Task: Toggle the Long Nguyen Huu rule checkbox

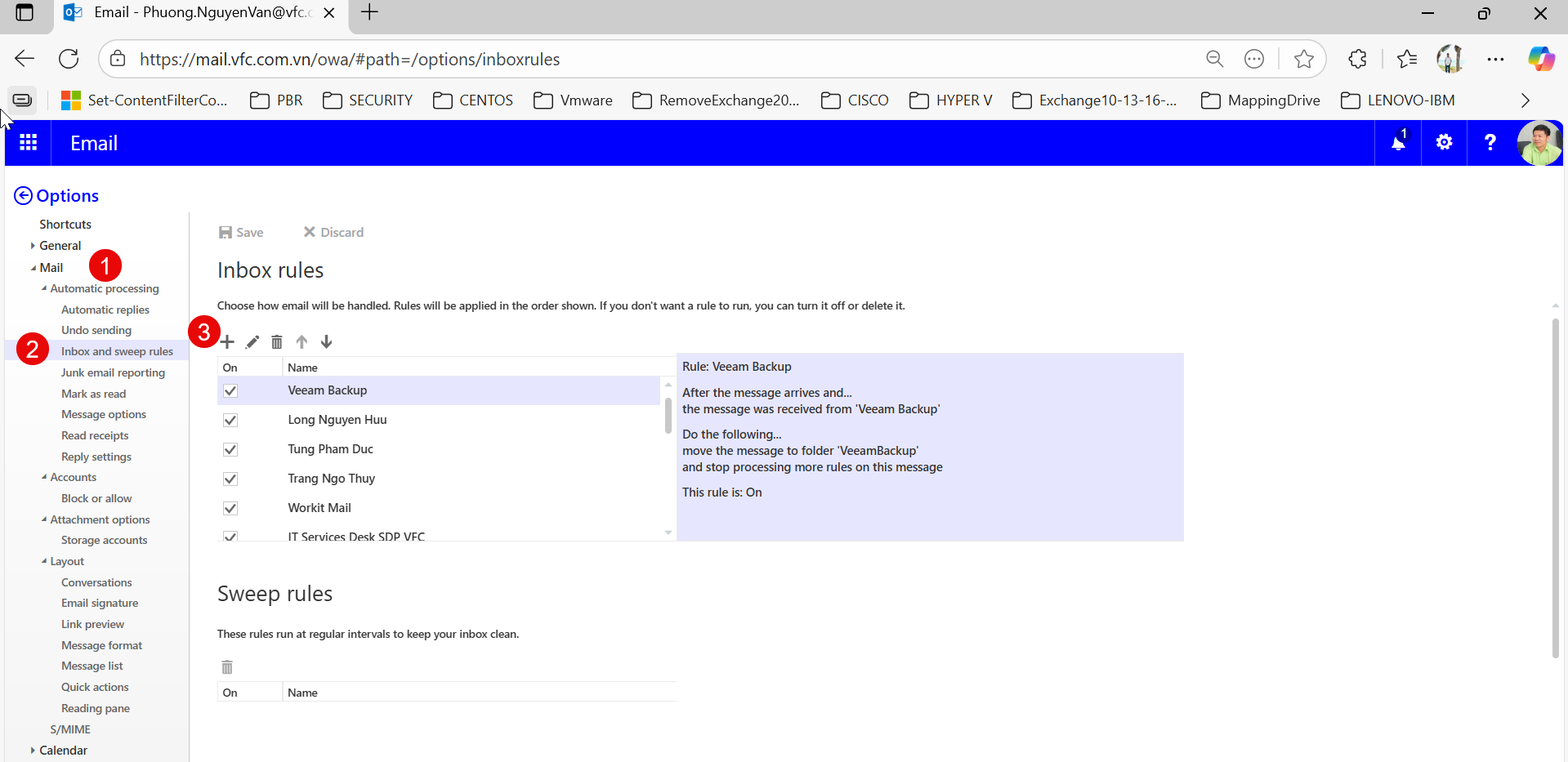Action: click(x=230, y=421)
